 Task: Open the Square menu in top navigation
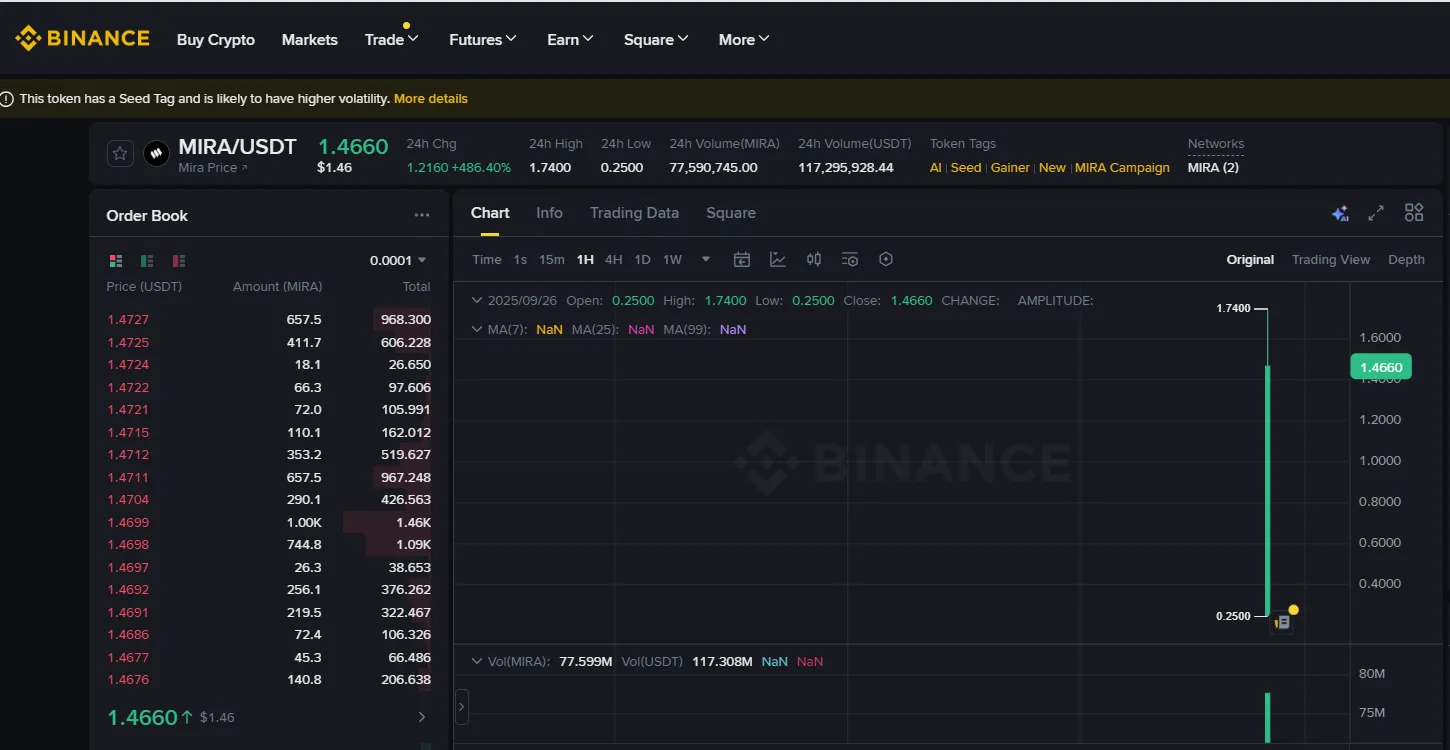click(656, 40)
